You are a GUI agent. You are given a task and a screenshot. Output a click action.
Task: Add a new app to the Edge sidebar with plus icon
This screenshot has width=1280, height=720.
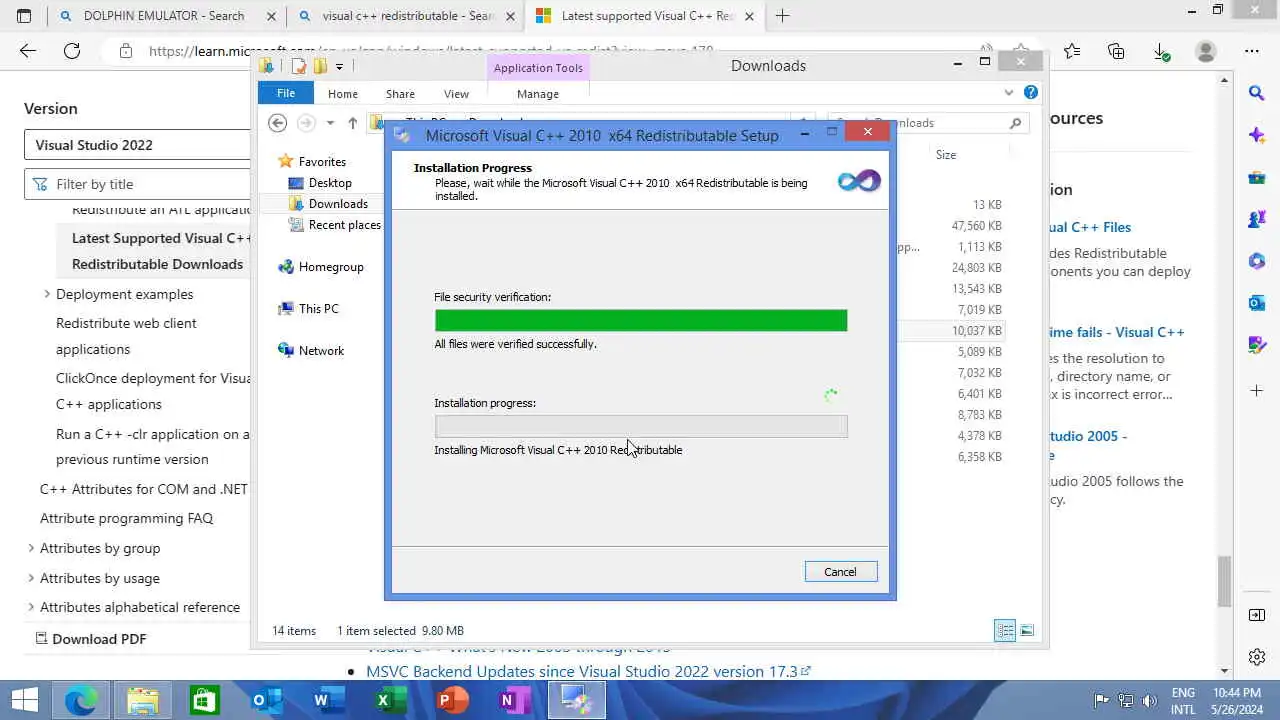click(1257, 389)
